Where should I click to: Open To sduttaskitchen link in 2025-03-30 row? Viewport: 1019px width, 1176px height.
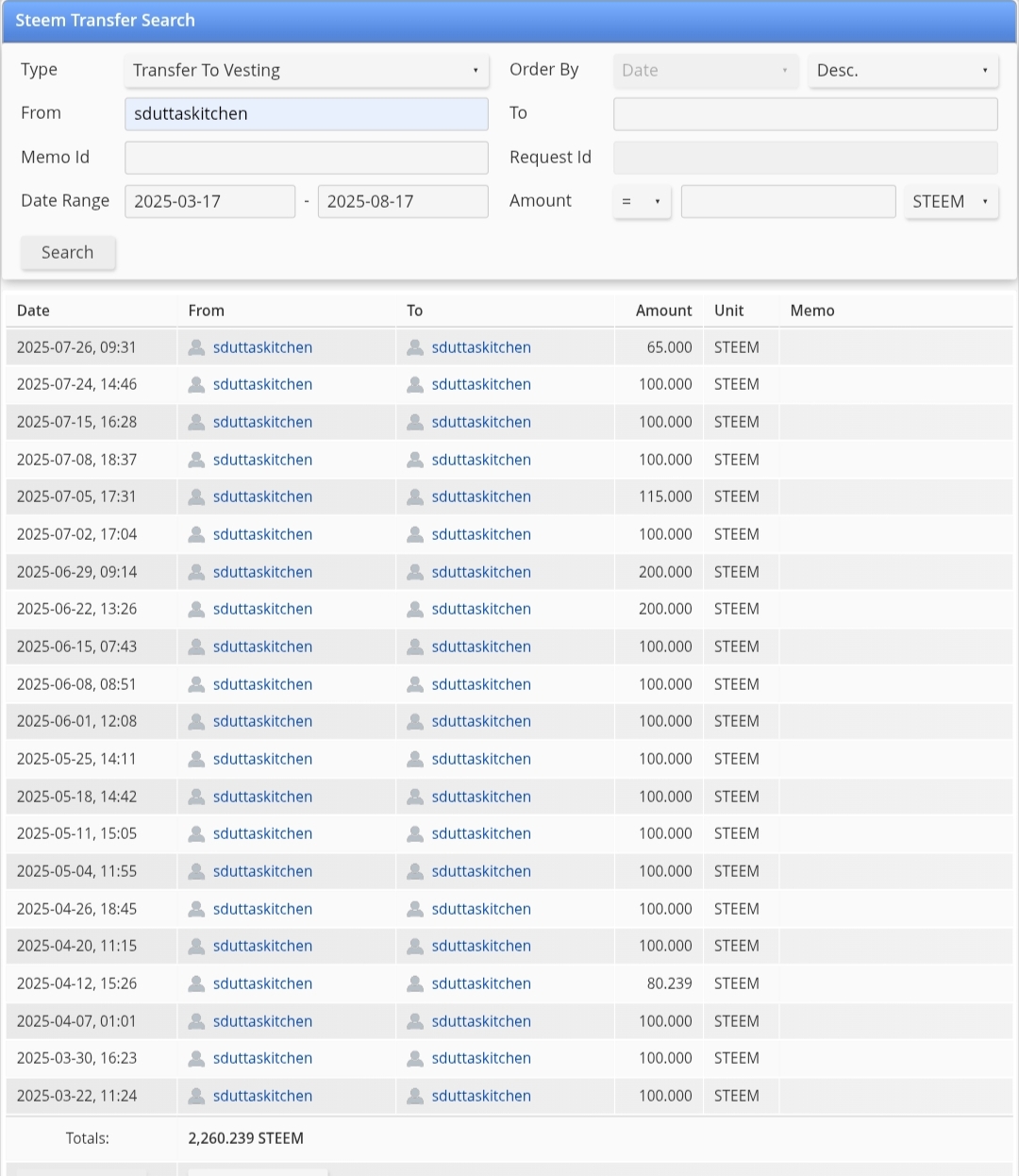pos(481,1058)
